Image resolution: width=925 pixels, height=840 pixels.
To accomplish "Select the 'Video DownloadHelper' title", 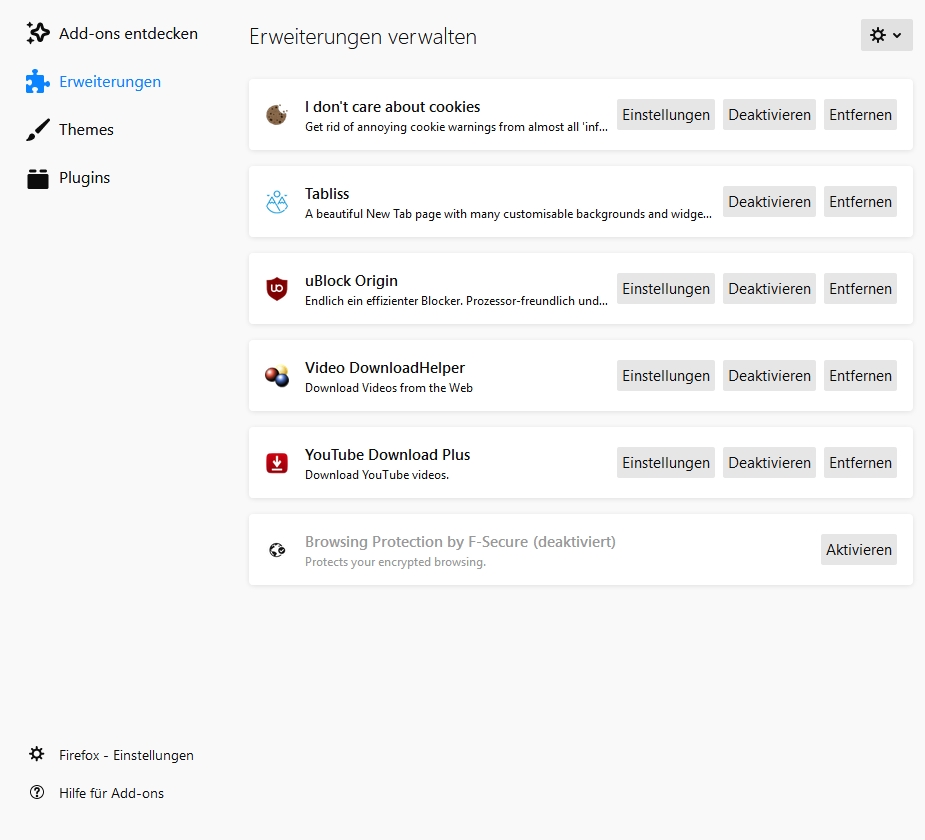I will [385, 368].
